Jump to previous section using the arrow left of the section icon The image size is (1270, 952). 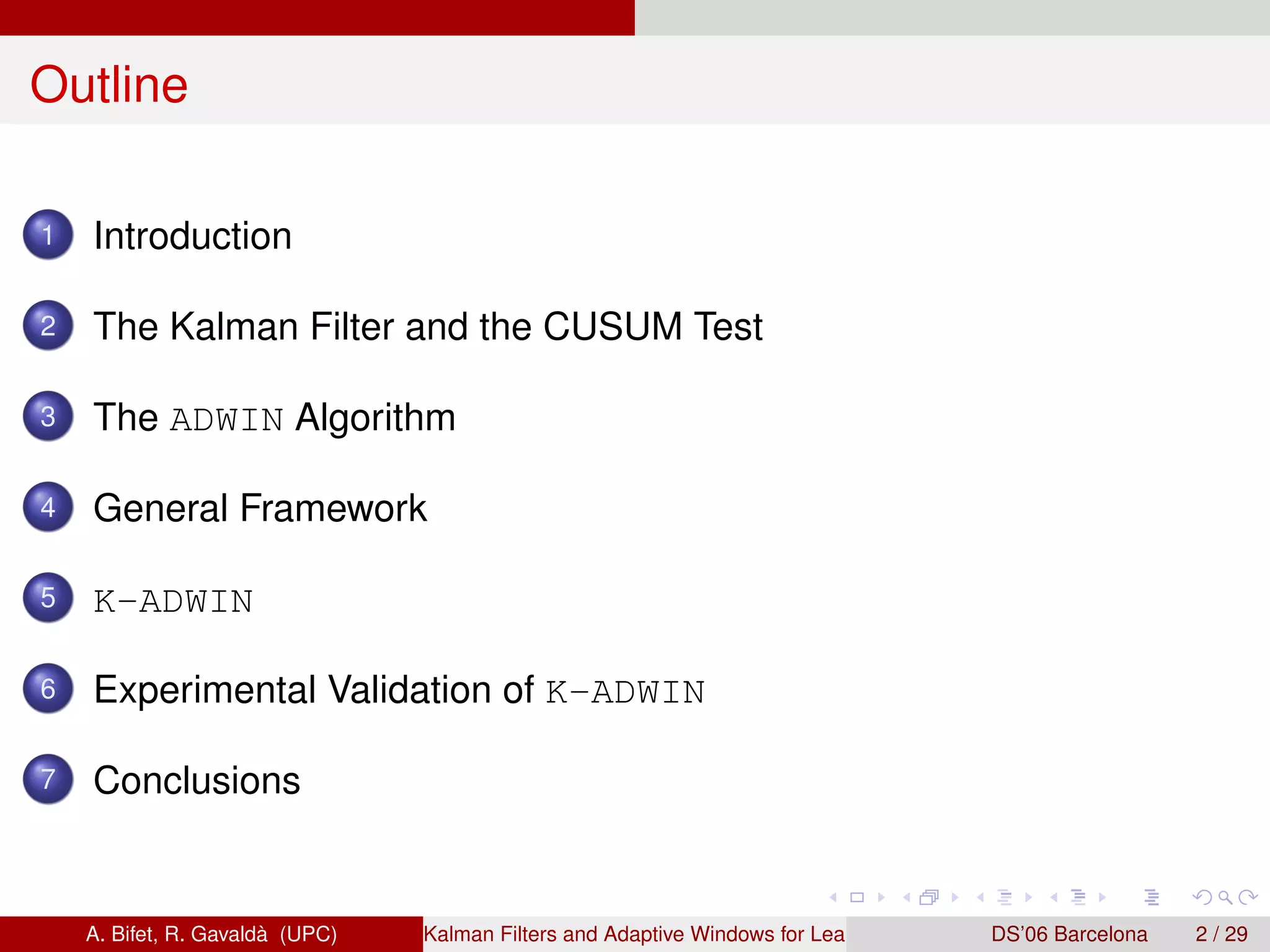(1054, 897)
